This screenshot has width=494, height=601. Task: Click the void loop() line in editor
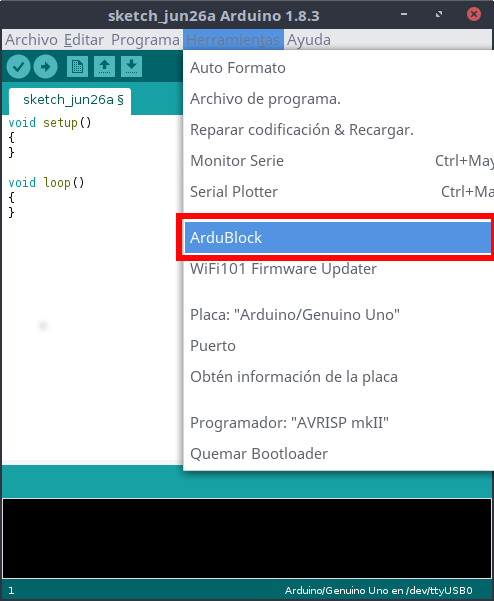(x=46, y=182)
